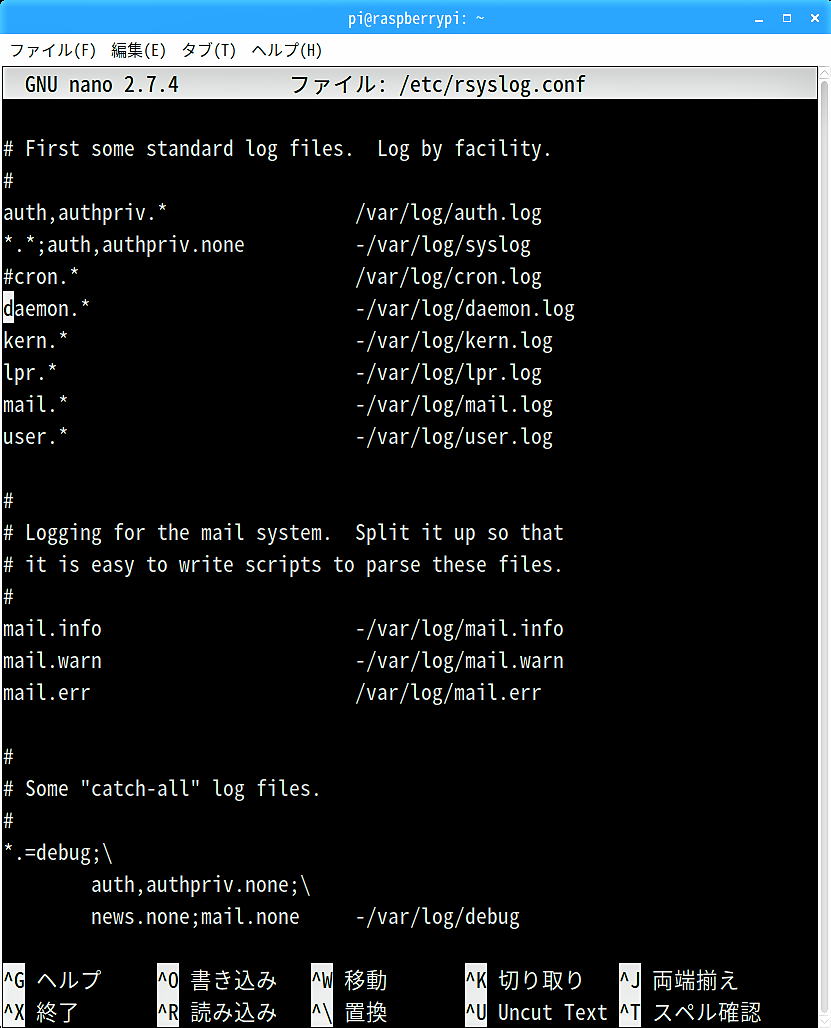Click the ^T スペル確認 shortcut
831x1028 pixels.
[690, 1012]
